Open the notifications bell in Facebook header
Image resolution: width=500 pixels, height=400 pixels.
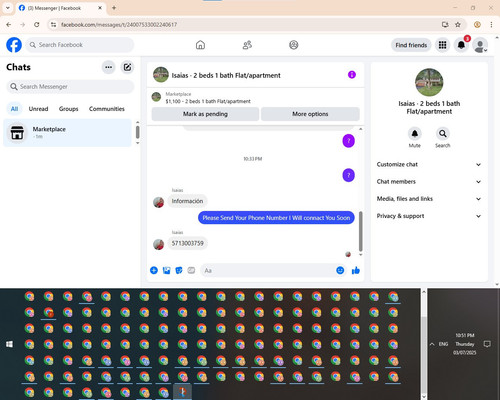[461, 45]
